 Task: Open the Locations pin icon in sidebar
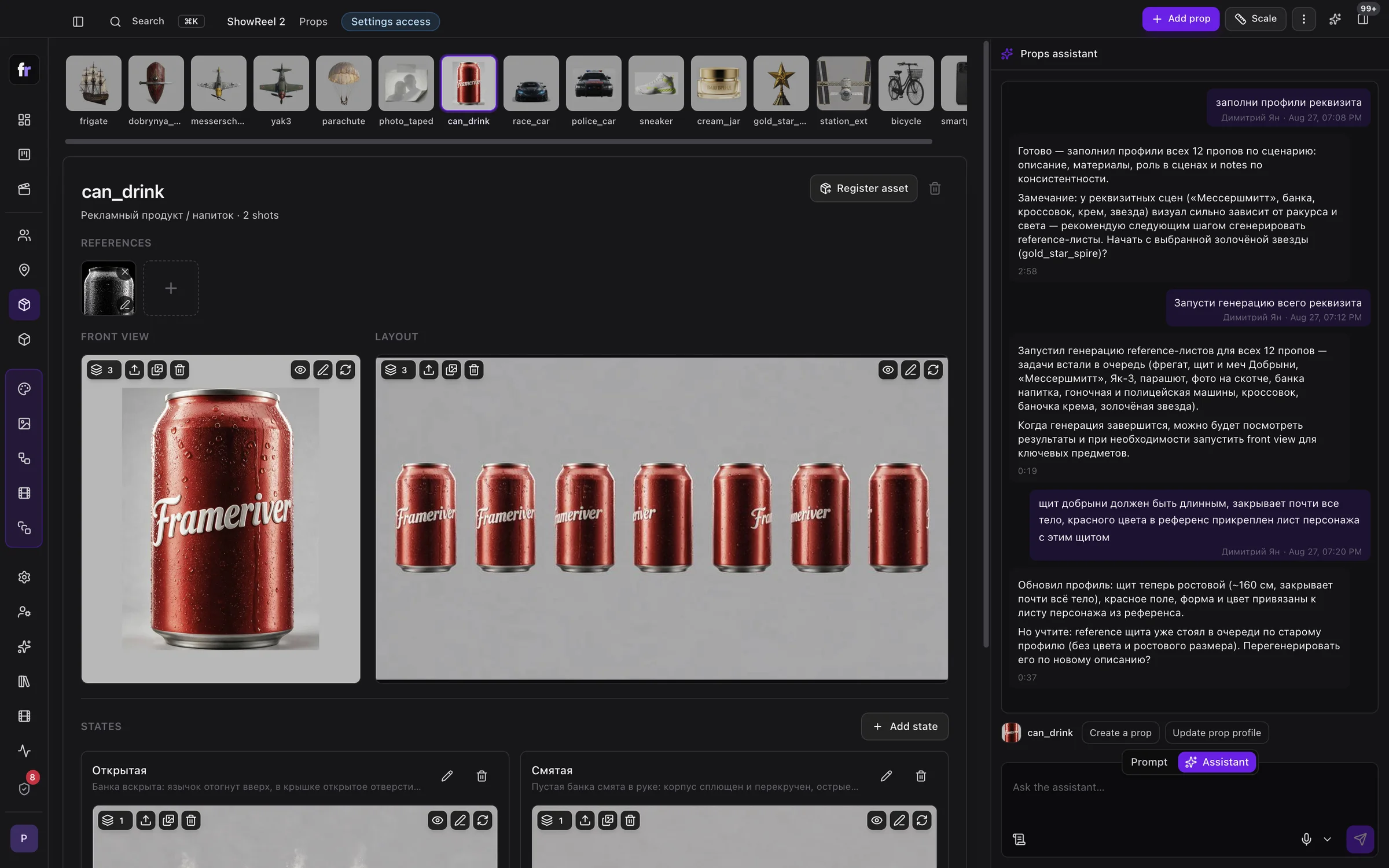coord(24,270)
